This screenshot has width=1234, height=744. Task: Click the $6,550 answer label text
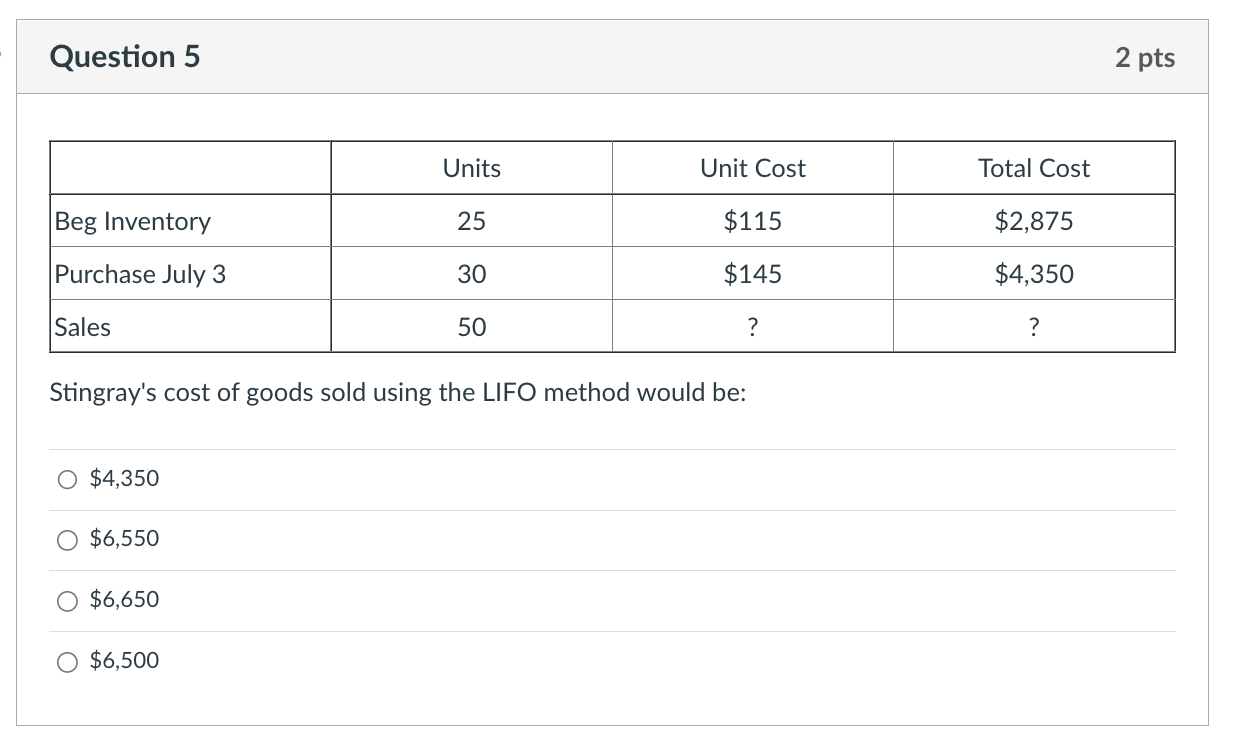pos(124,539)
